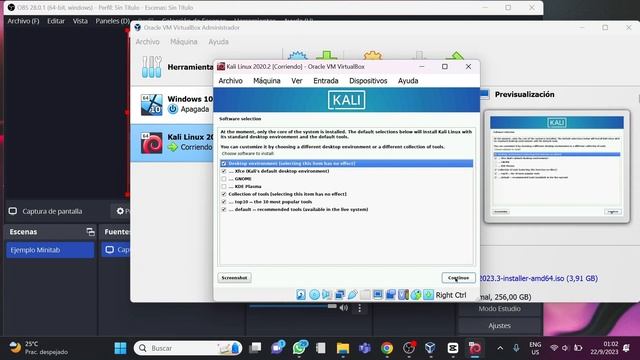
Task: Click the OBS audio mixer speaker mute icon
Action: [x=344, y=308]
